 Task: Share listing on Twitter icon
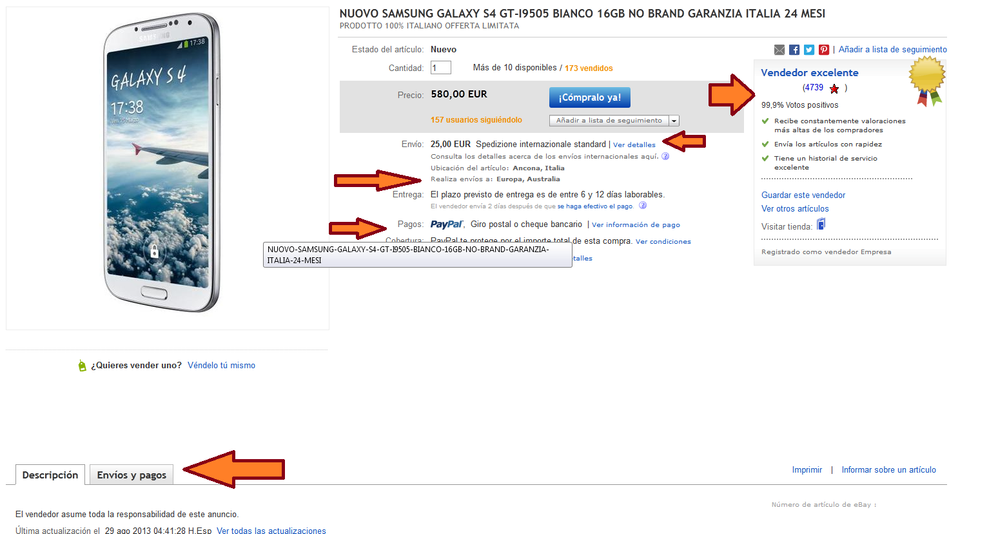point(809,50)
